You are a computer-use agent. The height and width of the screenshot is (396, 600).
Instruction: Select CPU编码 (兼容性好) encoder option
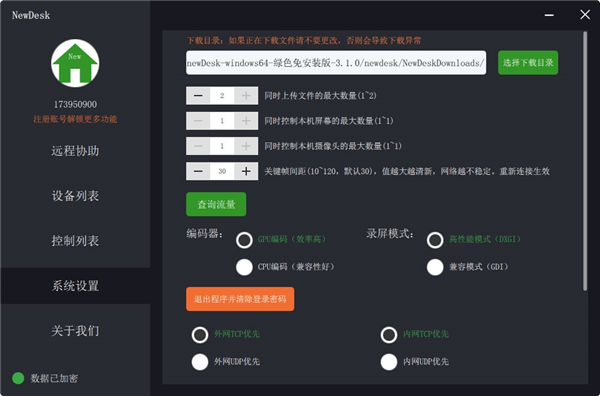coord(244,267)
